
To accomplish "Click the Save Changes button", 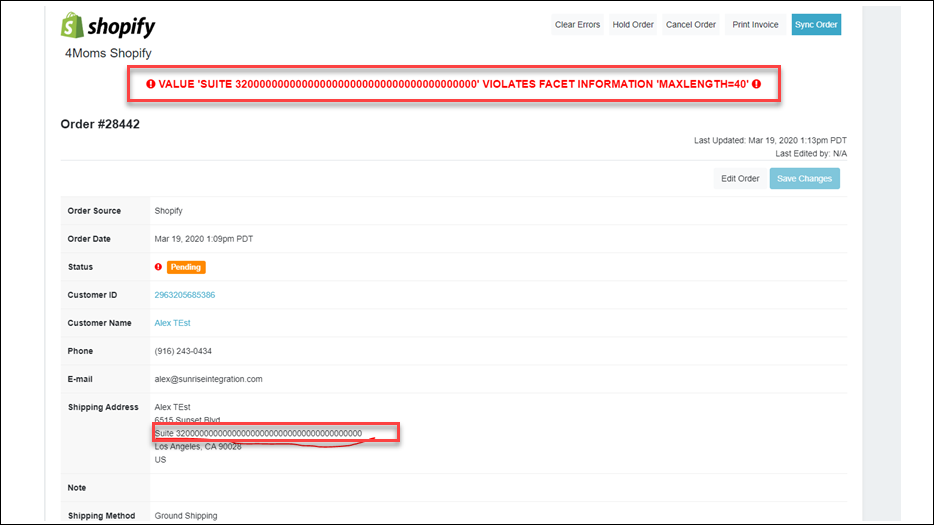I will point(804,179).
